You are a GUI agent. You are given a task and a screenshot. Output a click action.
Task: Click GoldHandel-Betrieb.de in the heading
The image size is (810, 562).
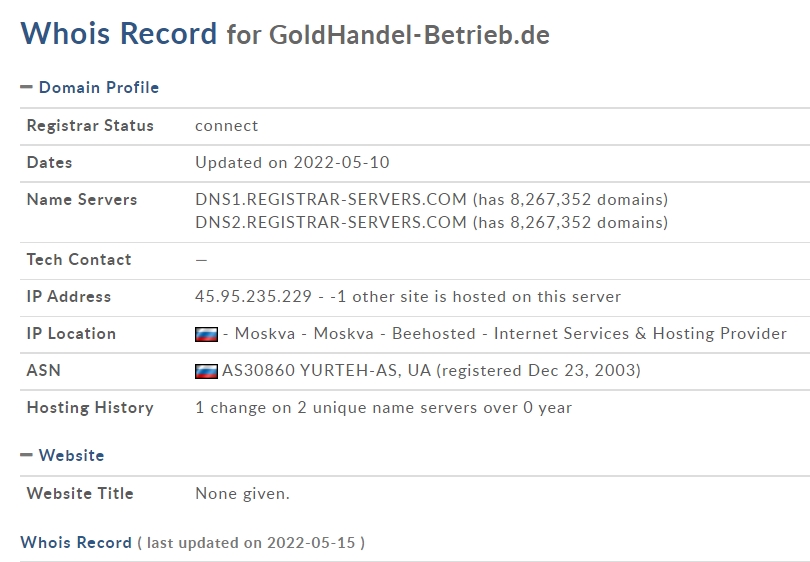point(409,35)
